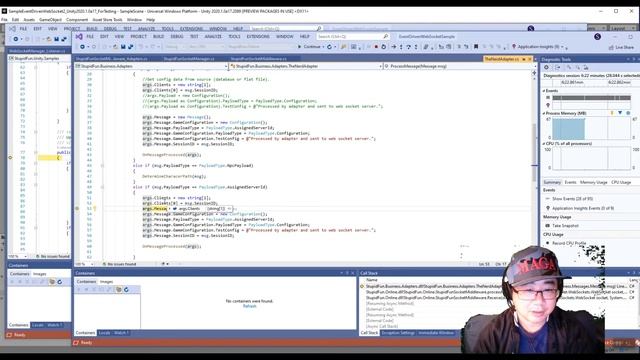Click the lightbulb quick action on line 53
Viewport: 640px width, 360px height.
click(95, 209)
